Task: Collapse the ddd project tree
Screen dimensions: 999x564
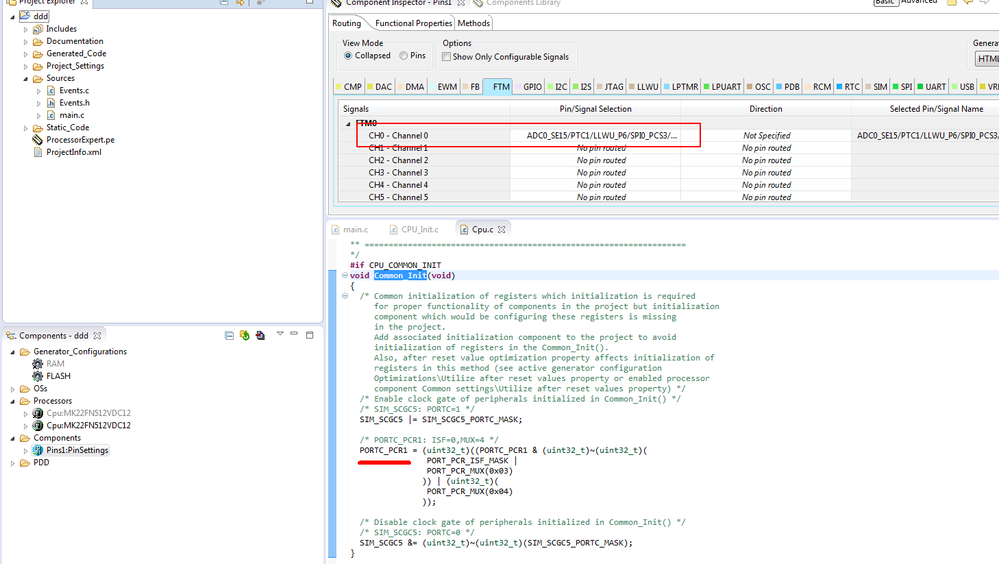Action: click(x=12, y=17)
